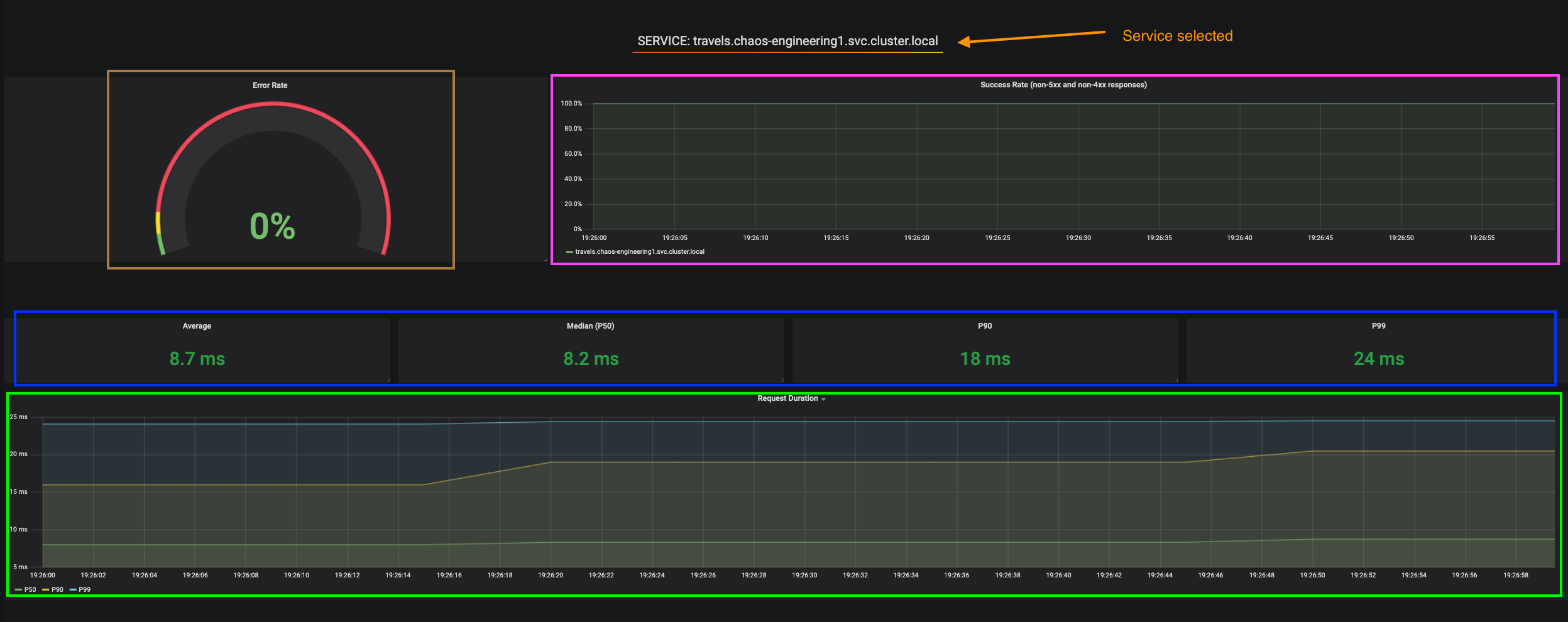Click the 5 ms y-axis label
This screenshot has width=1568, height=622.
[21, 567]
